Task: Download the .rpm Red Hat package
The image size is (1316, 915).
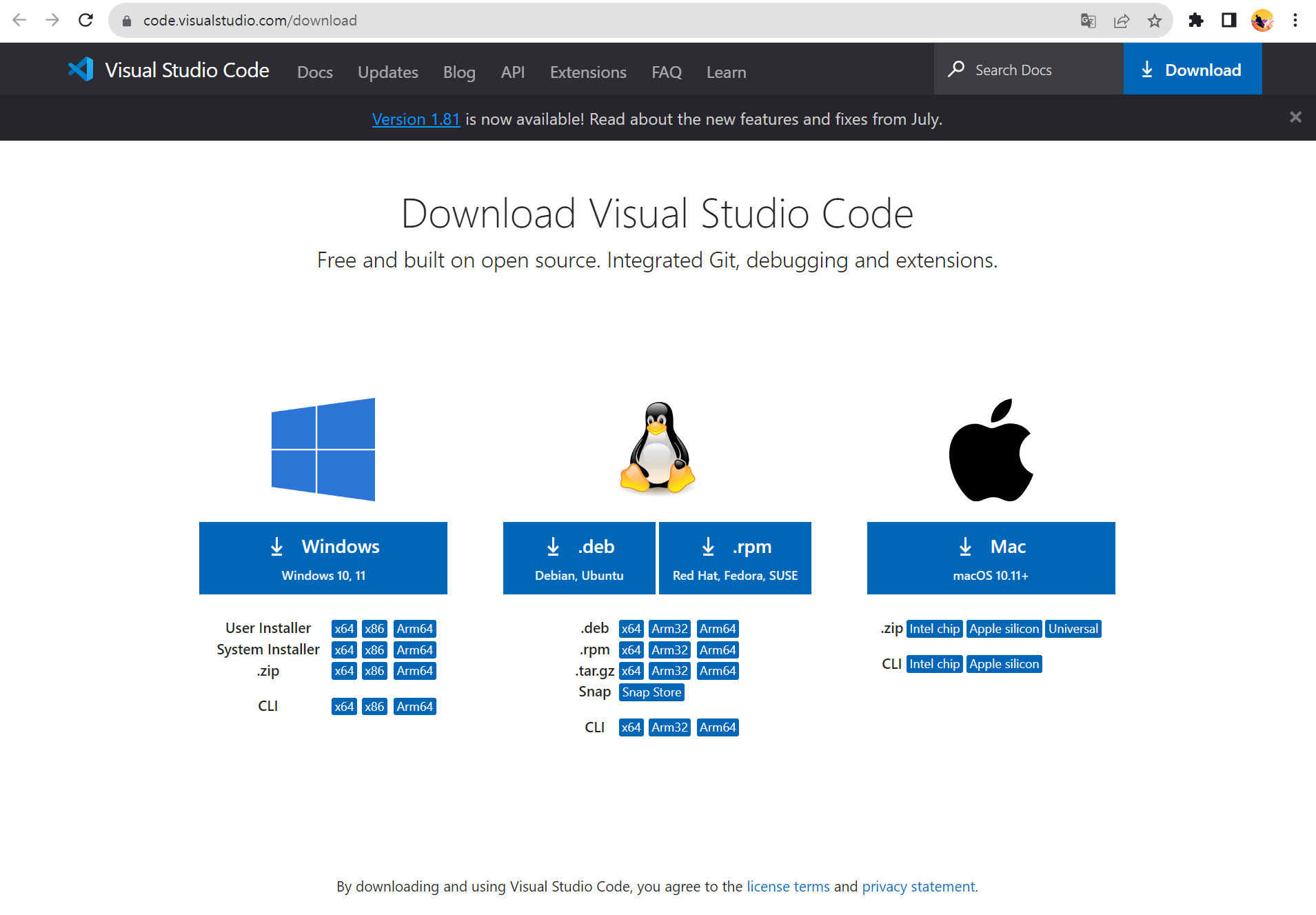Action: click(x=735, y=558)
